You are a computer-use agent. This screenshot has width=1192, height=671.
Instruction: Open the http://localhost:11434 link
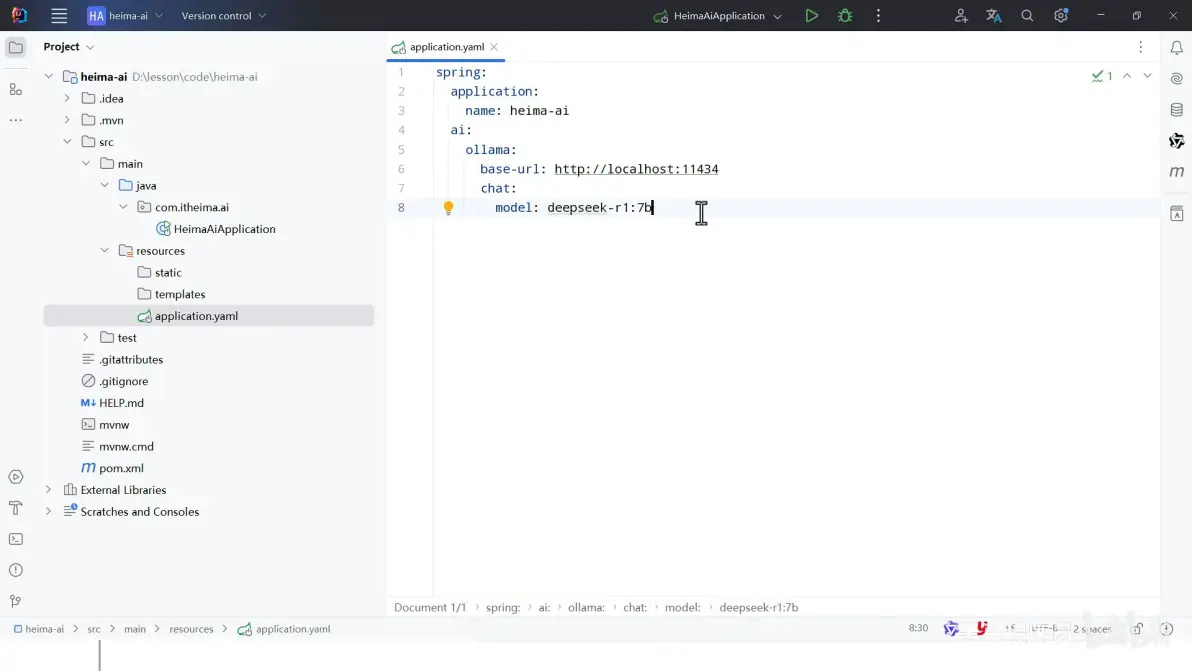(638, 168)
